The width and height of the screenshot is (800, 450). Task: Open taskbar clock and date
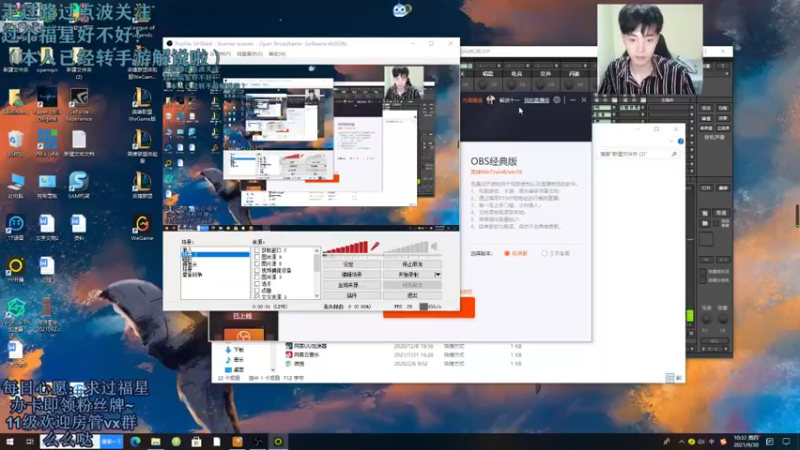tap(745, 441)
